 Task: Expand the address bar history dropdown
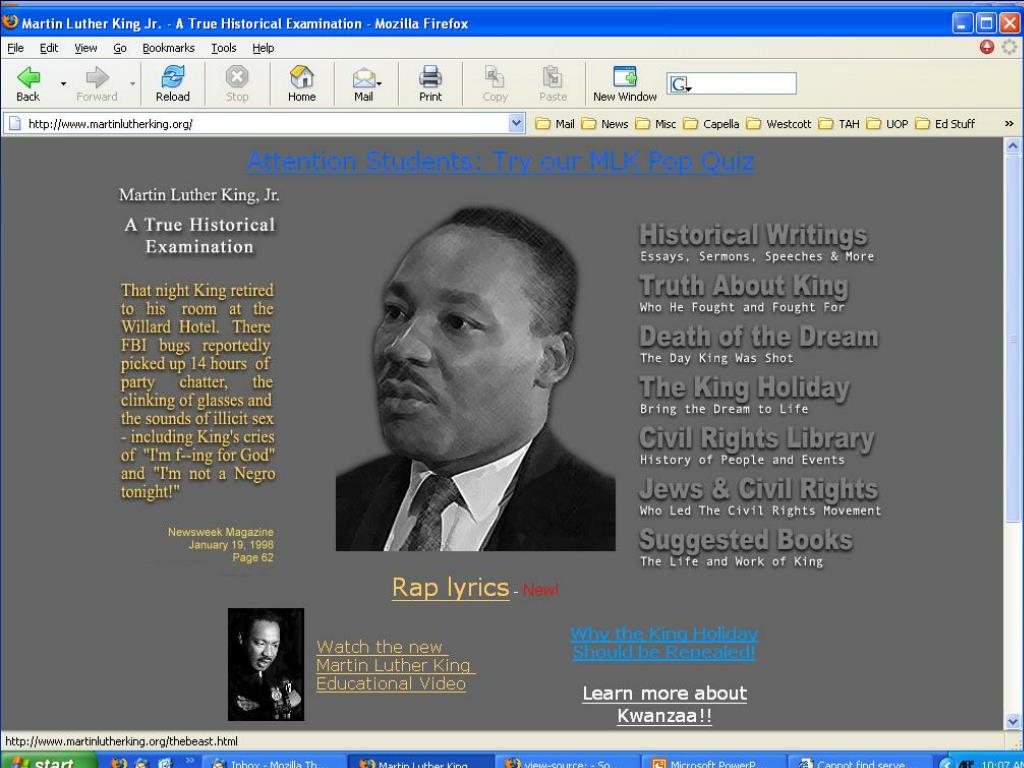[517, 123]
